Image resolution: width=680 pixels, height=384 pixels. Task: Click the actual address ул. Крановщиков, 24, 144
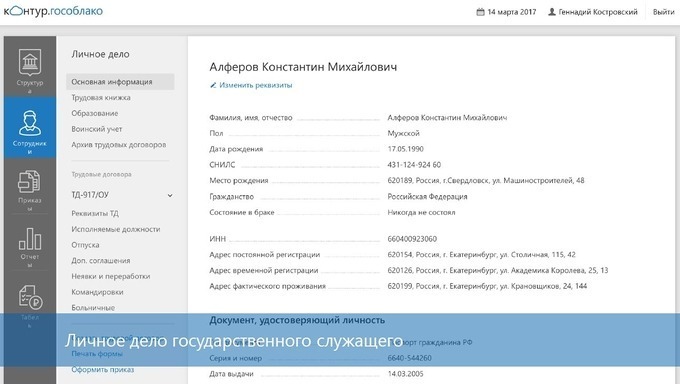(487, 286)
